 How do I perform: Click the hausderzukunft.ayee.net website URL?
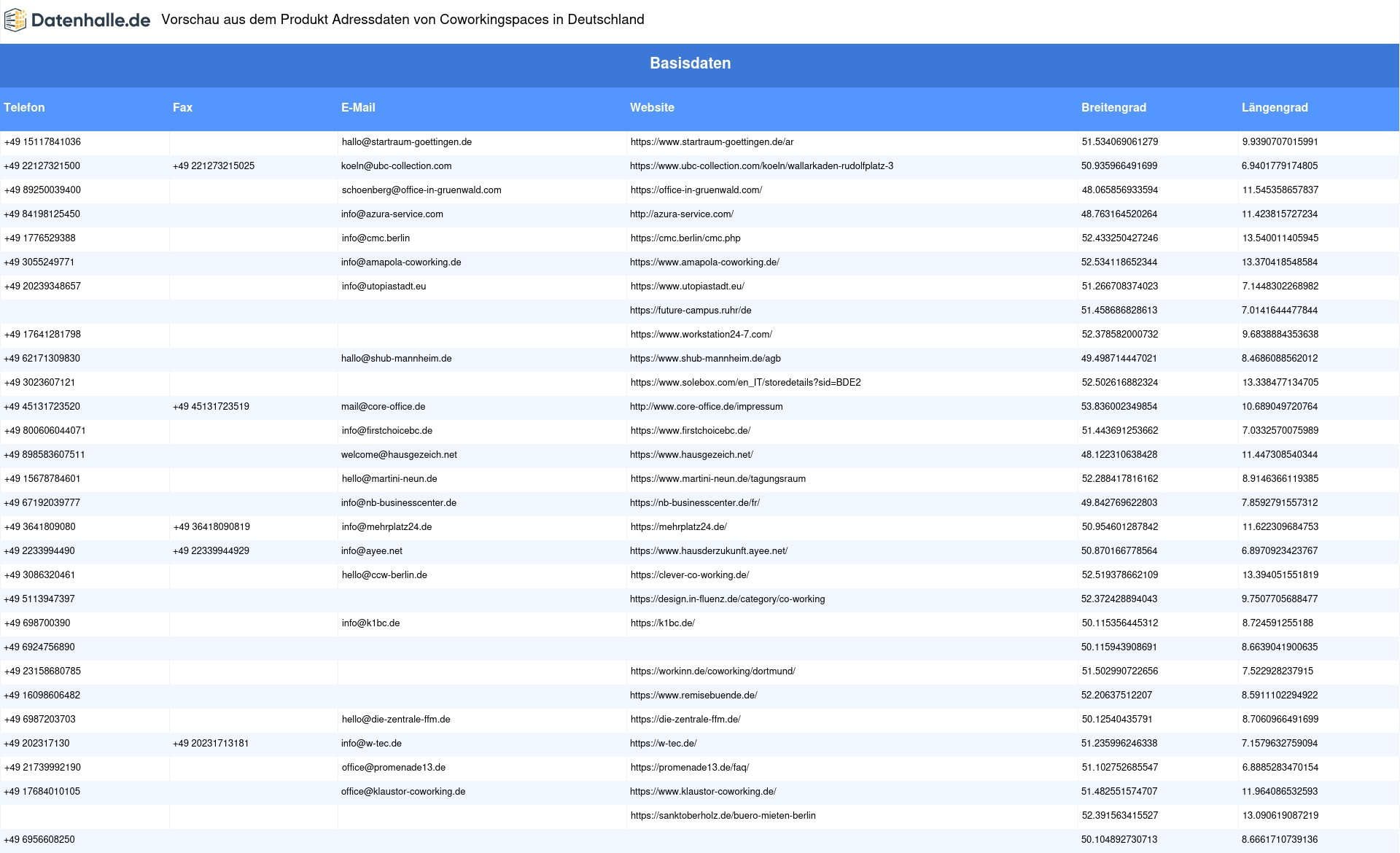[709, 551]
